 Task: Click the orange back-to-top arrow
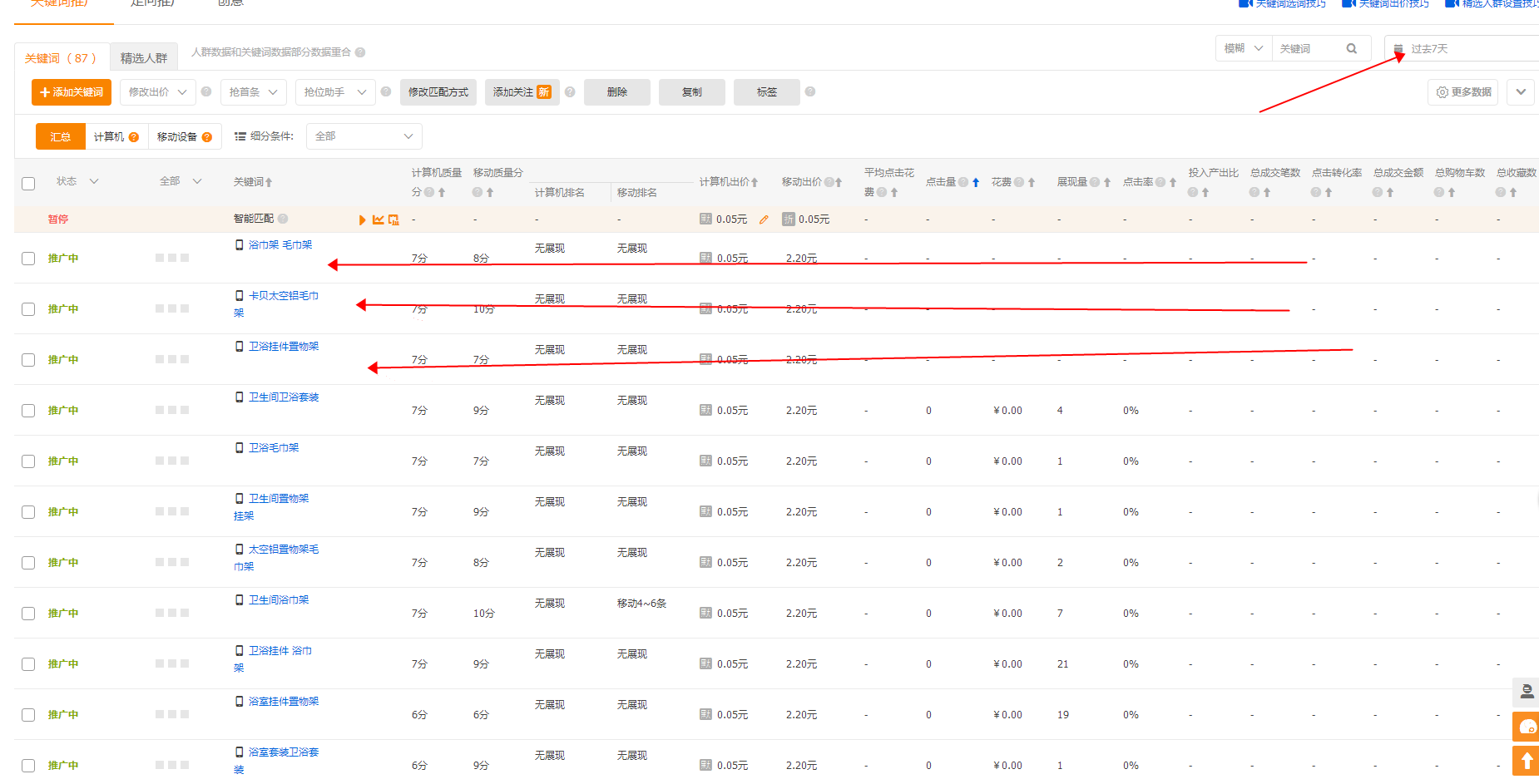coord(1527,761)
